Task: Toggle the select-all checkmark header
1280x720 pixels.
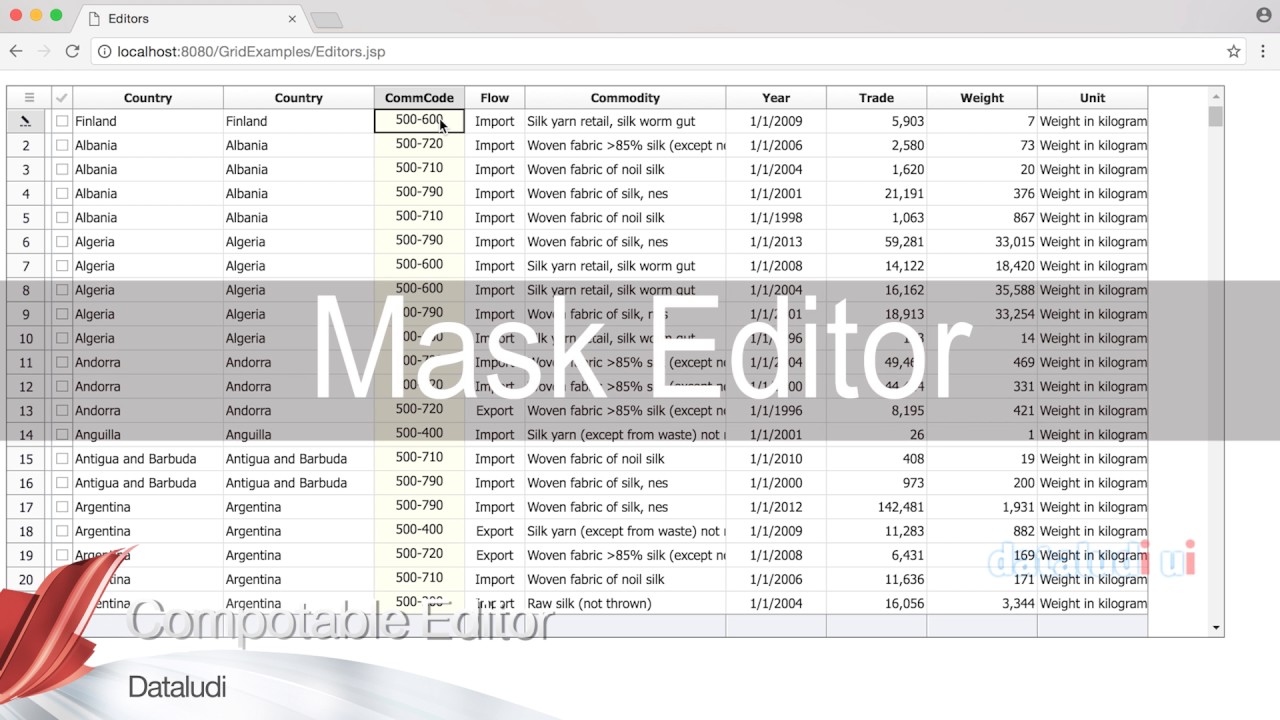Action: [62, 98]
